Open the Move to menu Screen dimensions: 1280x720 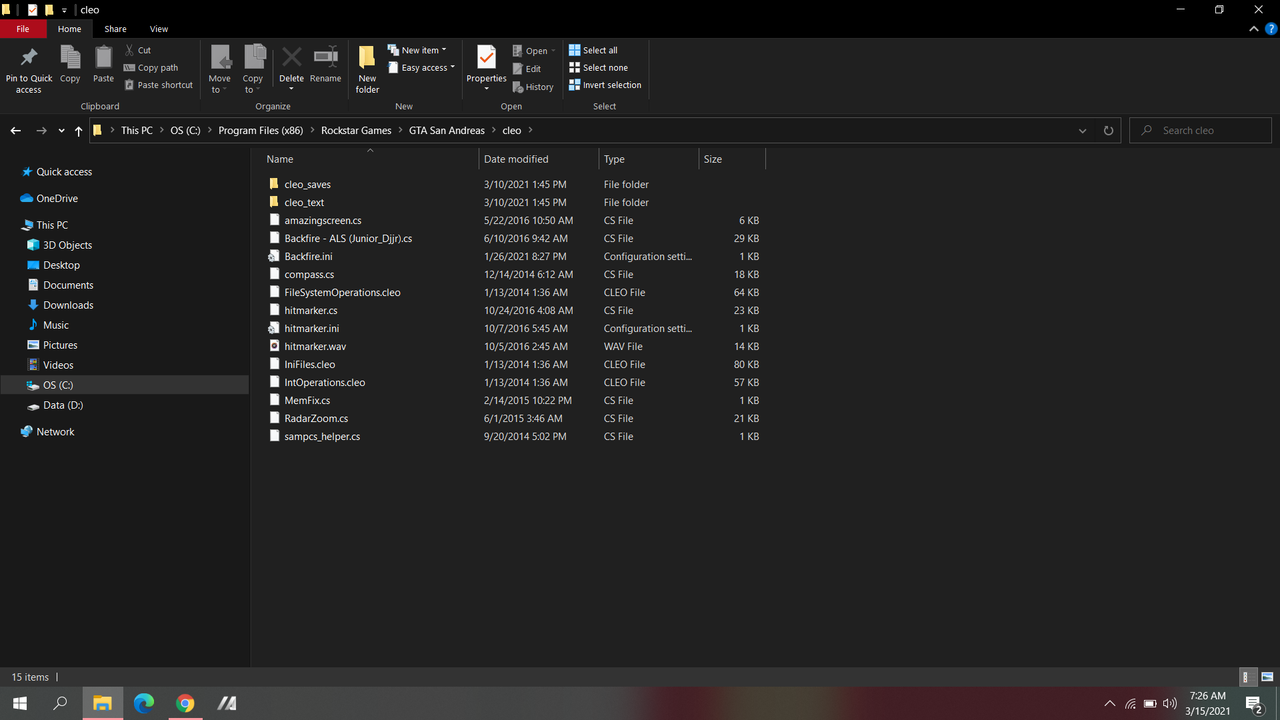point(220,69)
